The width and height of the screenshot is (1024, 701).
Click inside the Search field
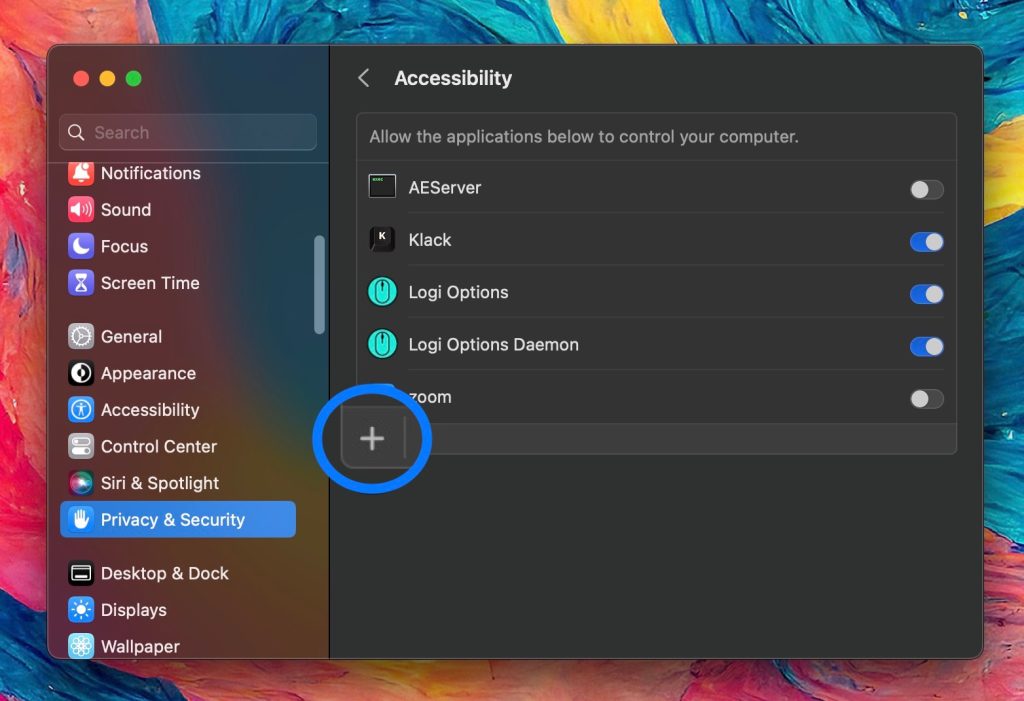[187, 132]
